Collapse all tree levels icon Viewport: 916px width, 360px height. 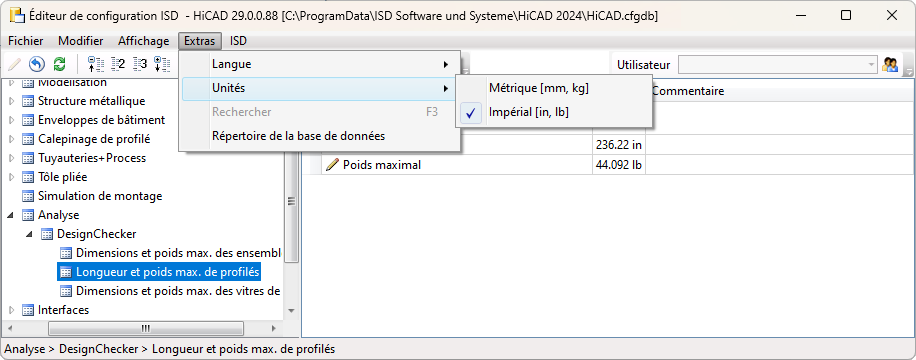point(95,64)
